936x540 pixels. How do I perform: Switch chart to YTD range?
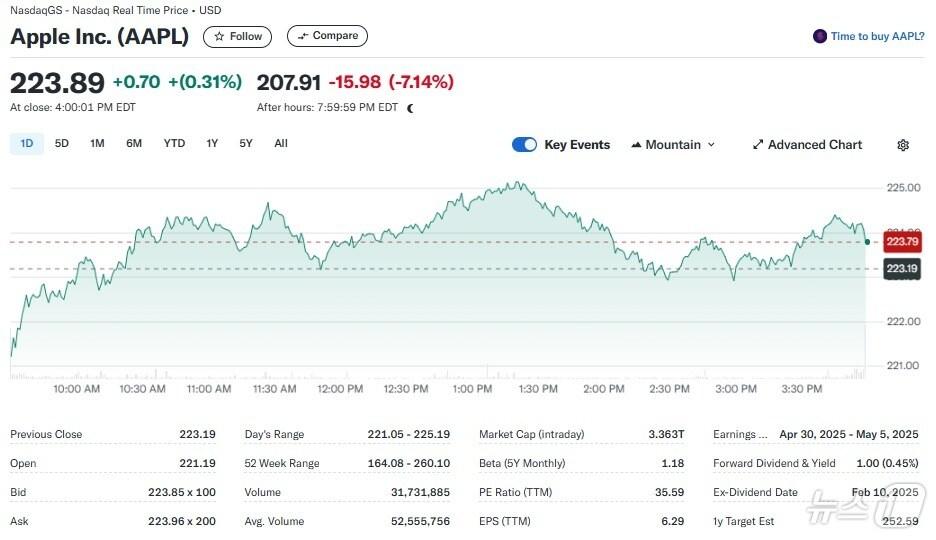pos(174,144)
